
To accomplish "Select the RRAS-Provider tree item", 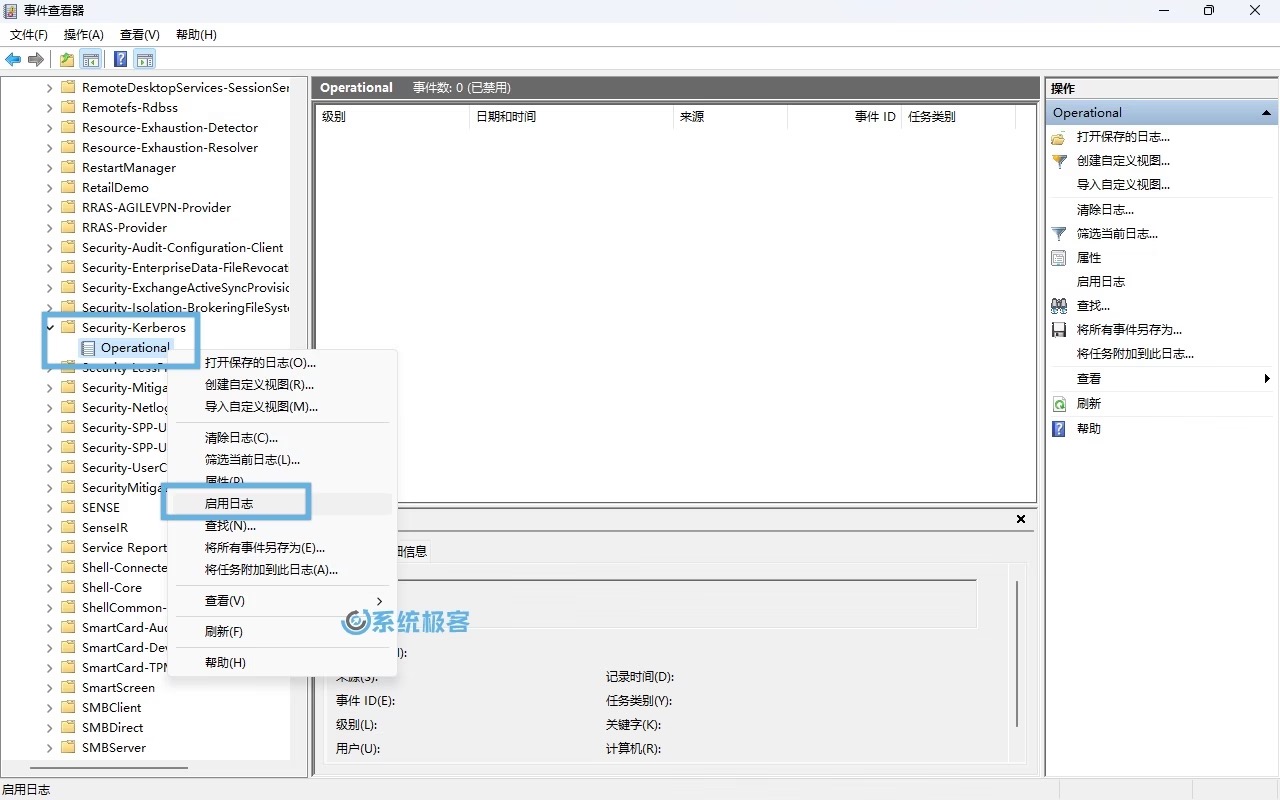I will pos(124,228).
